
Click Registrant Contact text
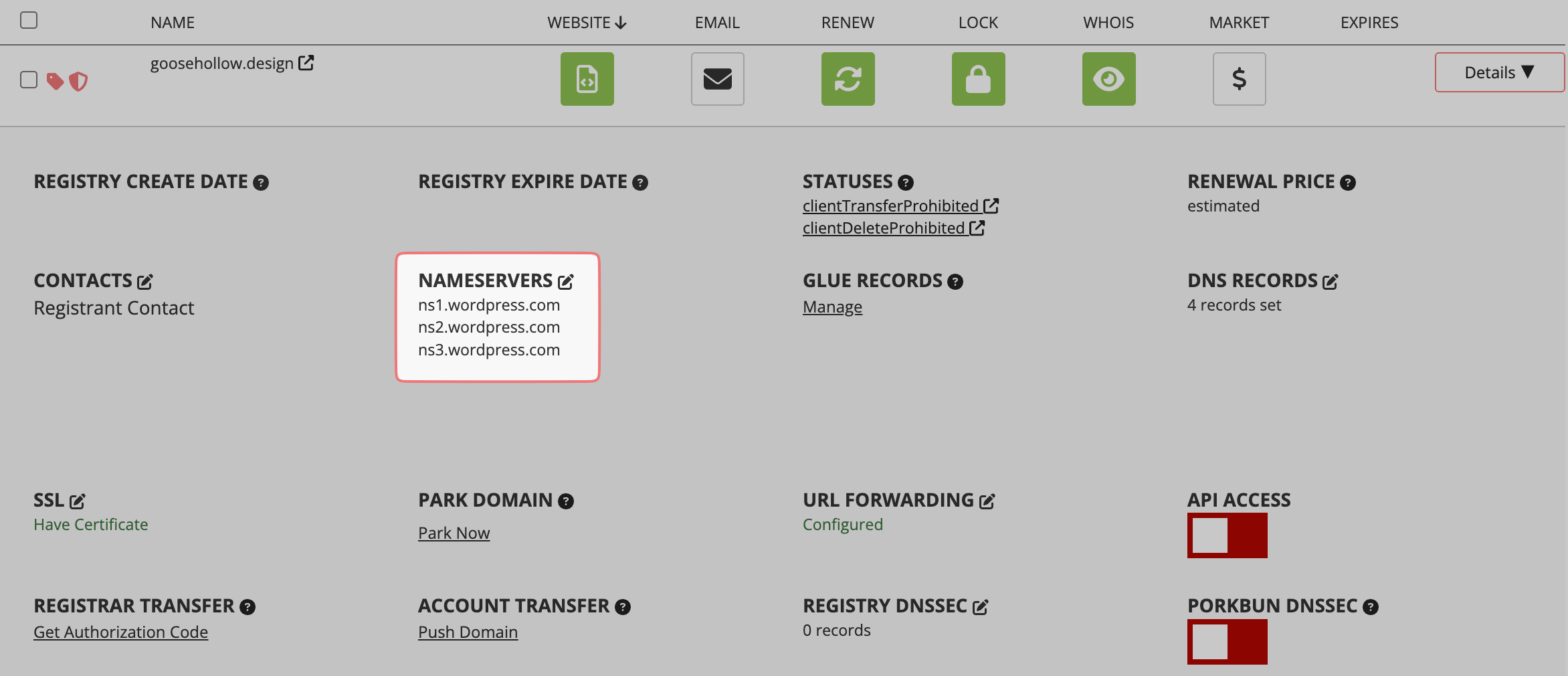point(114,308)
